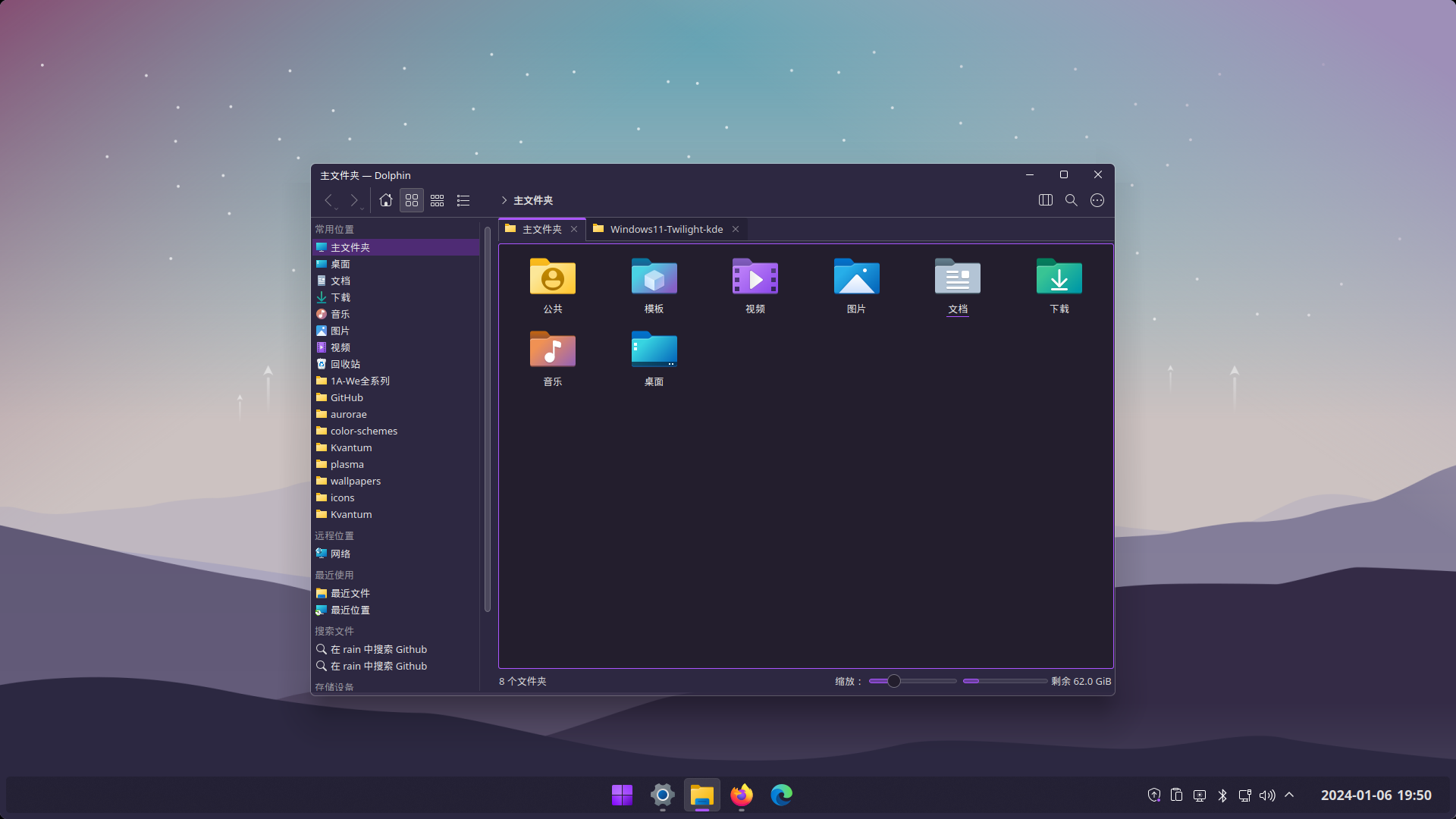
Task: Open 回收站 trash in sidebar
Action: [396, 364]
